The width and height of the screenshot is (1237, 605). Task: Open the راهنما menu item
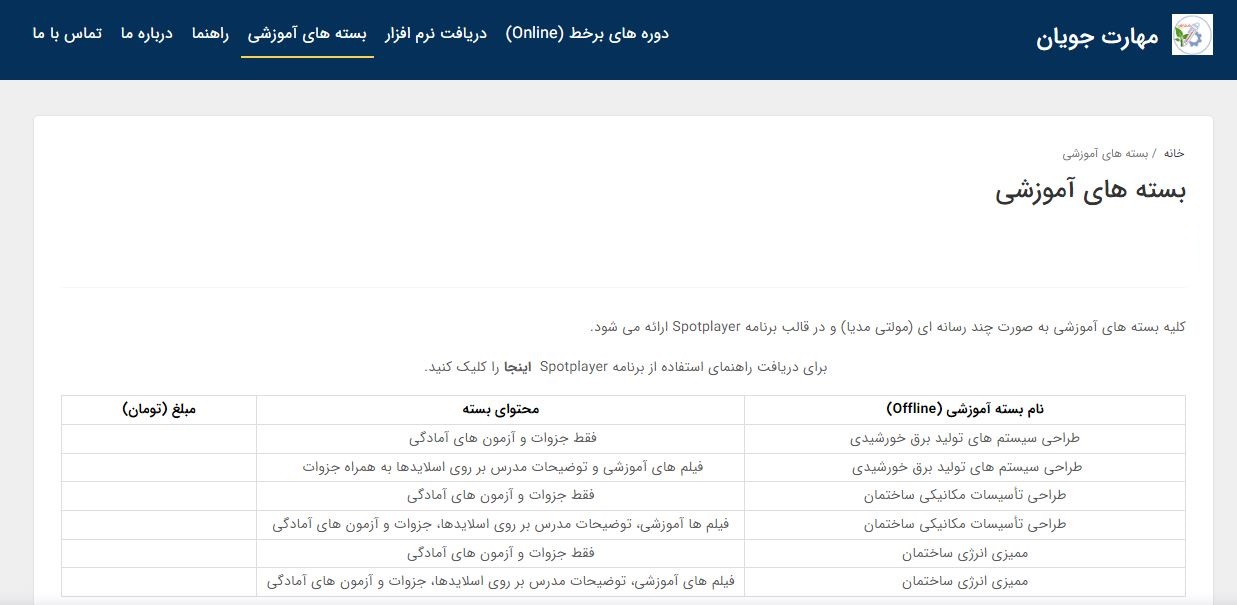[210, 33]
